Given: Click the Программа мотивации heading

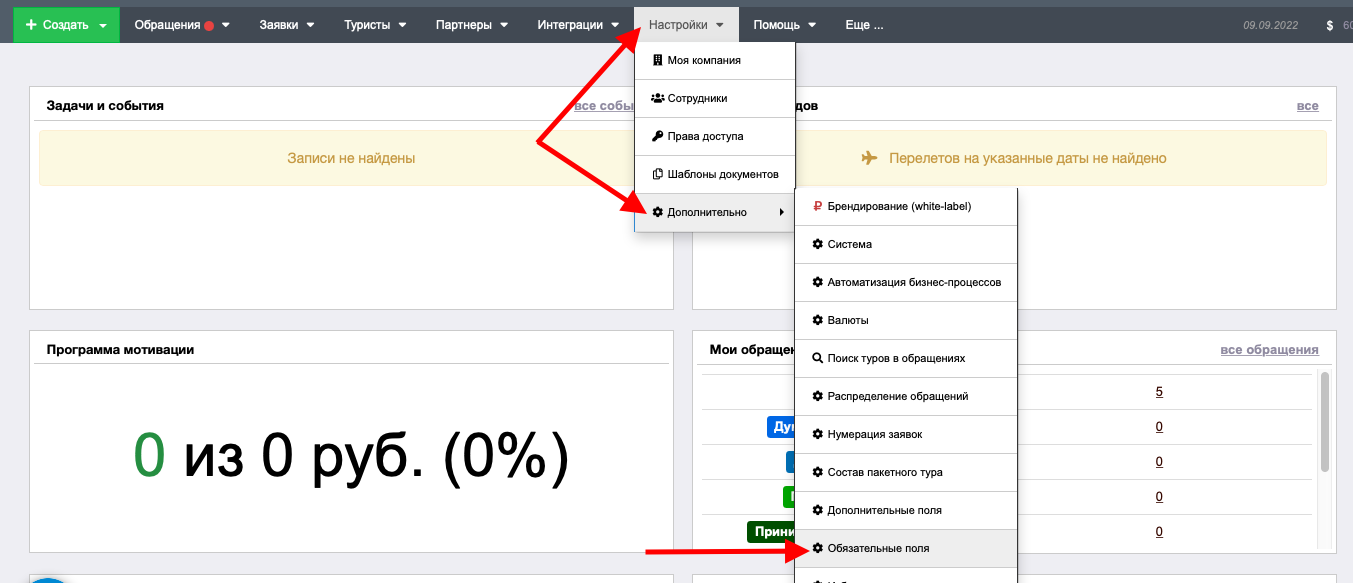Looking at the screenshot, I should click(120, 350).
